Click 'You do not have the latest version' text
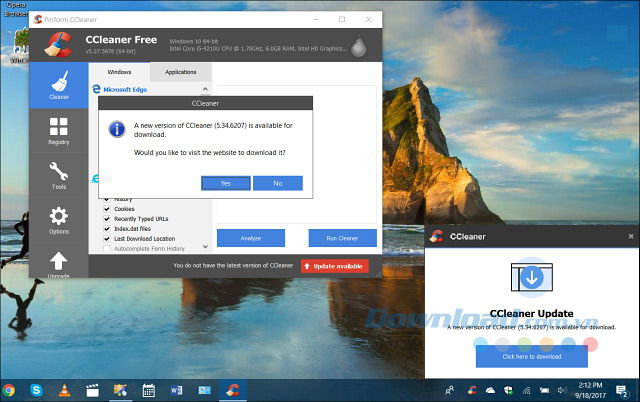This screenshot has height=402, width=640. (233, 265)
